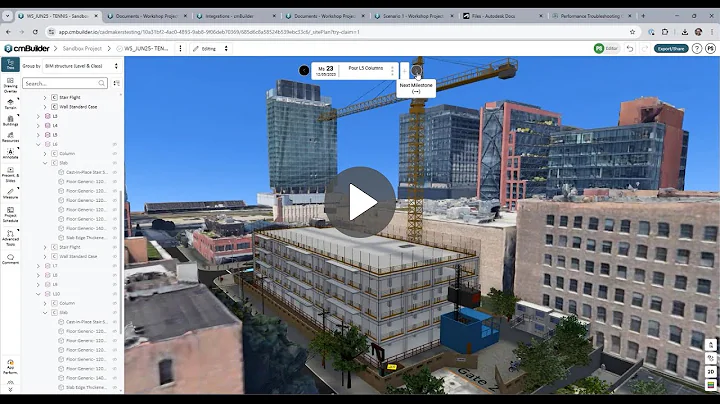Redo the last action
The height and width of the screenshot is (404, 720).
[x=645, y=48]
